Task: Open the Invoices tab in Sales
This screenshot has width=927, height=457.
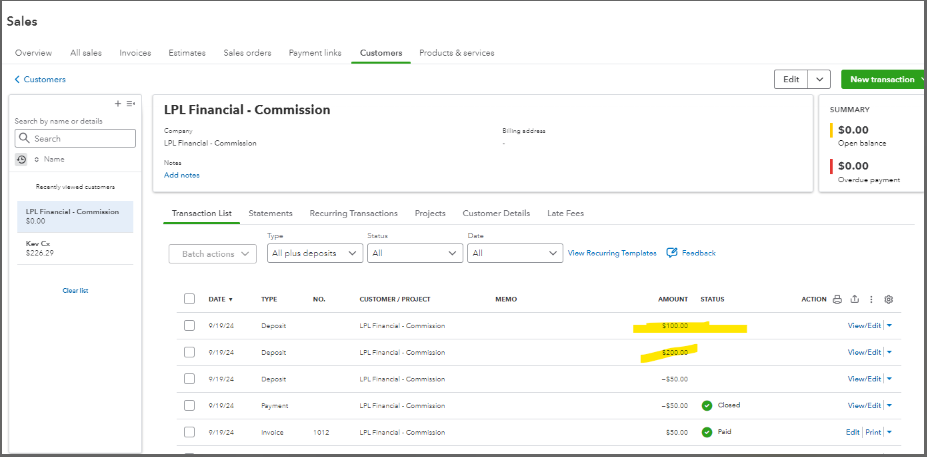Action: [x=135, y=53]
